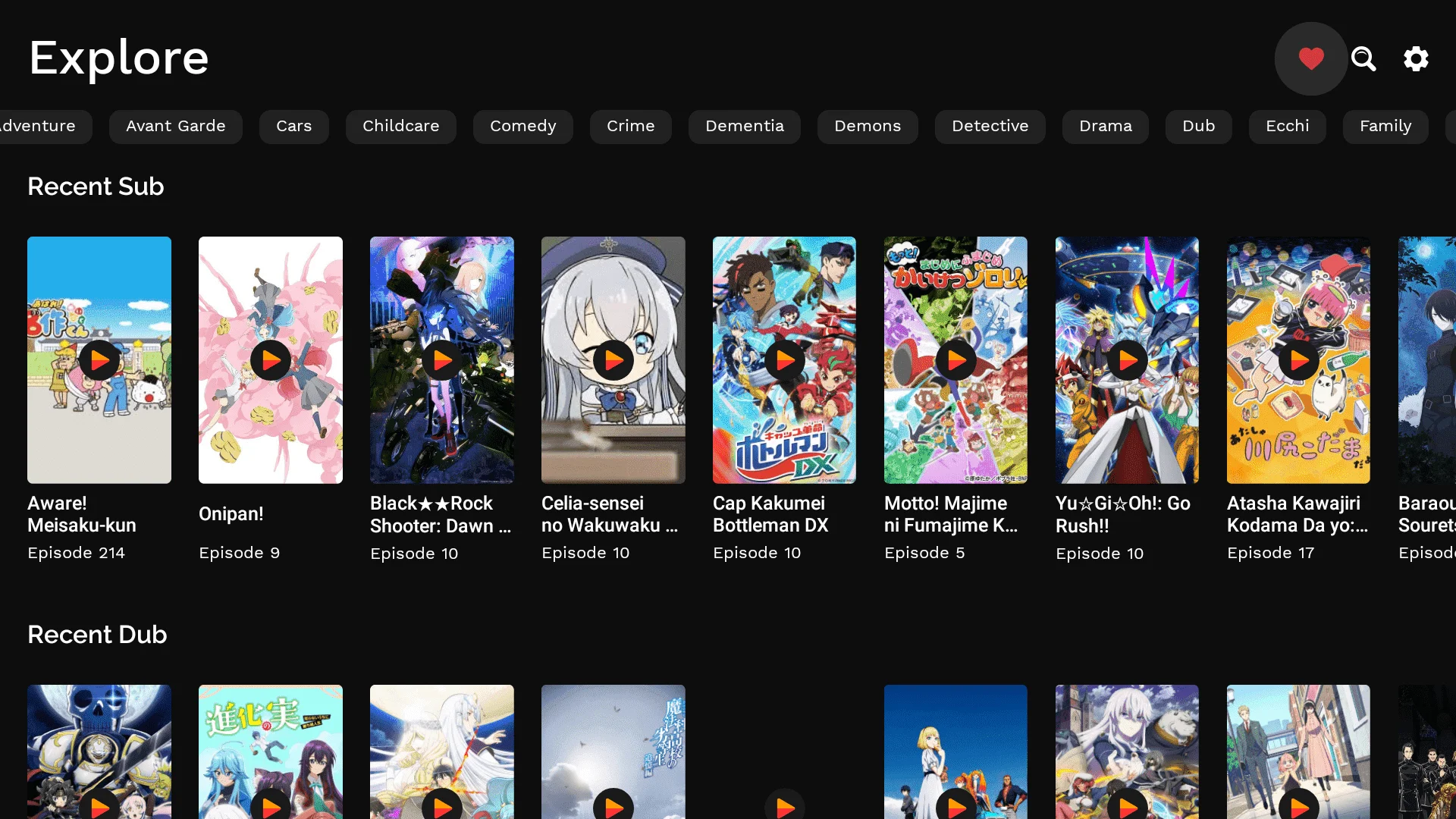
Task: Select the Detective genre chip
Action: point(990,126)
